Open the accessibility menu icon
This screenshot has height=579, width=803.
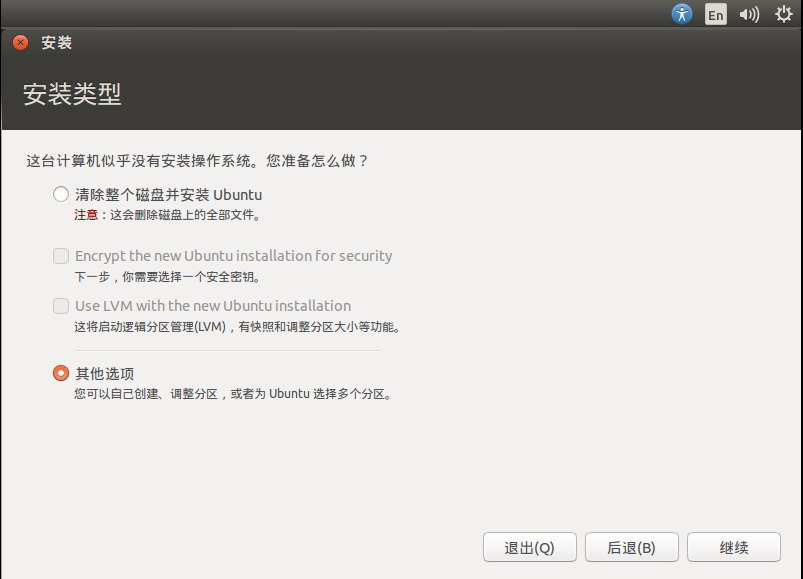click(x=682, y=14)
